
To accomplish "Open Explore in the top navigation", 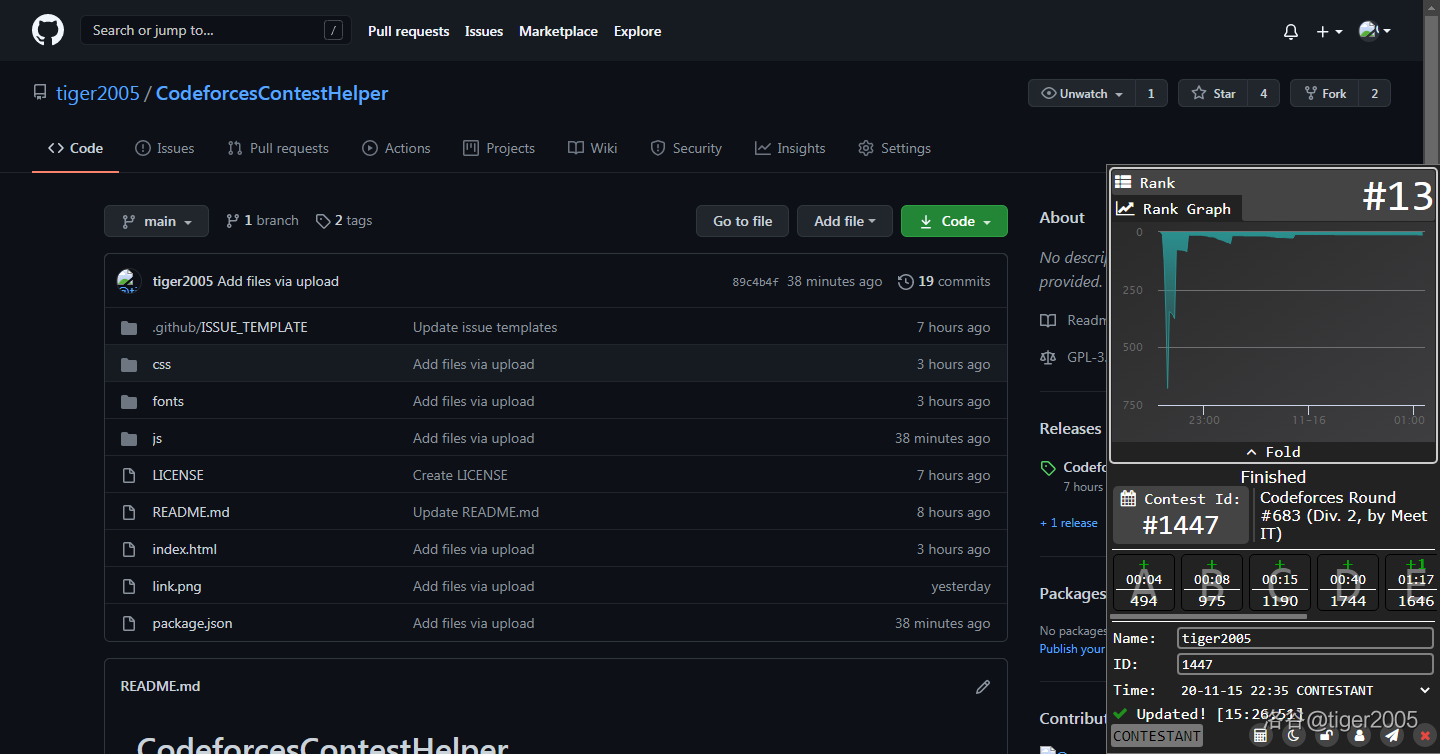I will (637, 31).
